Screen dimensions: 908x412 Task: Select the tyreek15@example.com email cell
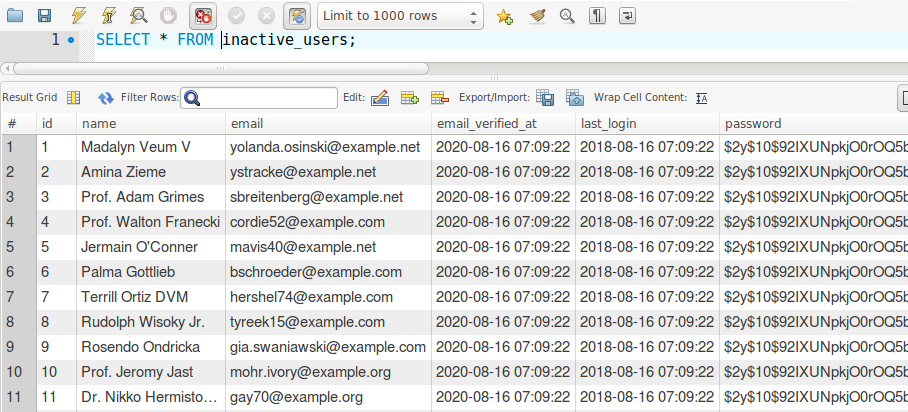coord(328,322)
